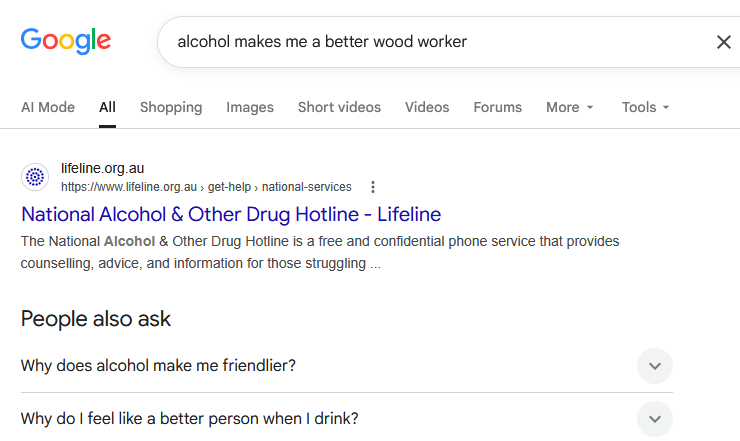740x441 pixels.
Task: Go to Short videos tab
Action: point(339,107)
